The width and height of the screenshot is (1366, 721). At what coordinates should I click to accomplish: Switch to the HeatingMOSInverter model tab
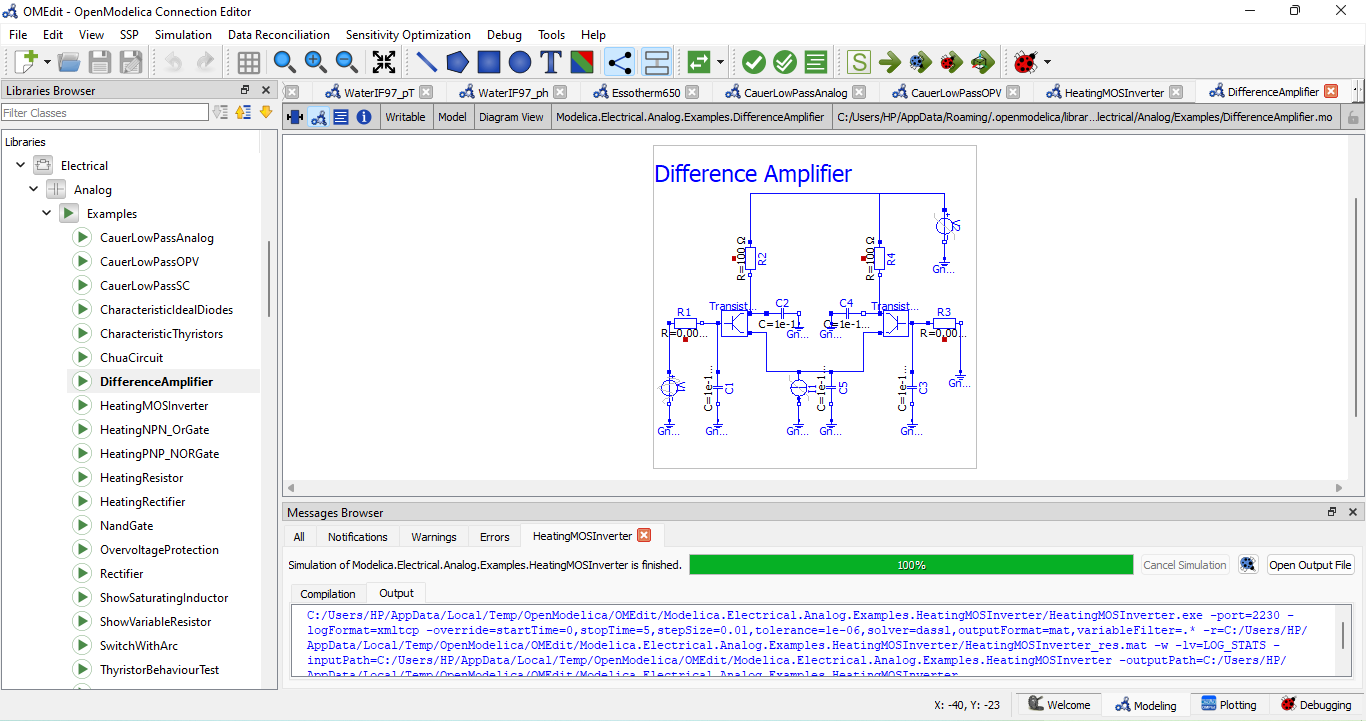[x=1114, y=92]
